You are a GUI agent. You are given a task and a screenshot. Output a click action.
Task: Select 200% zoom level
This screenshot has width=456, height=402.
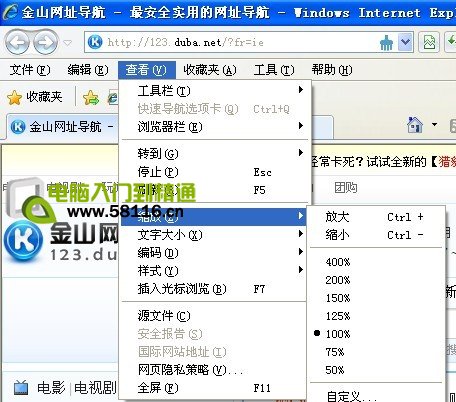[376, 280]
